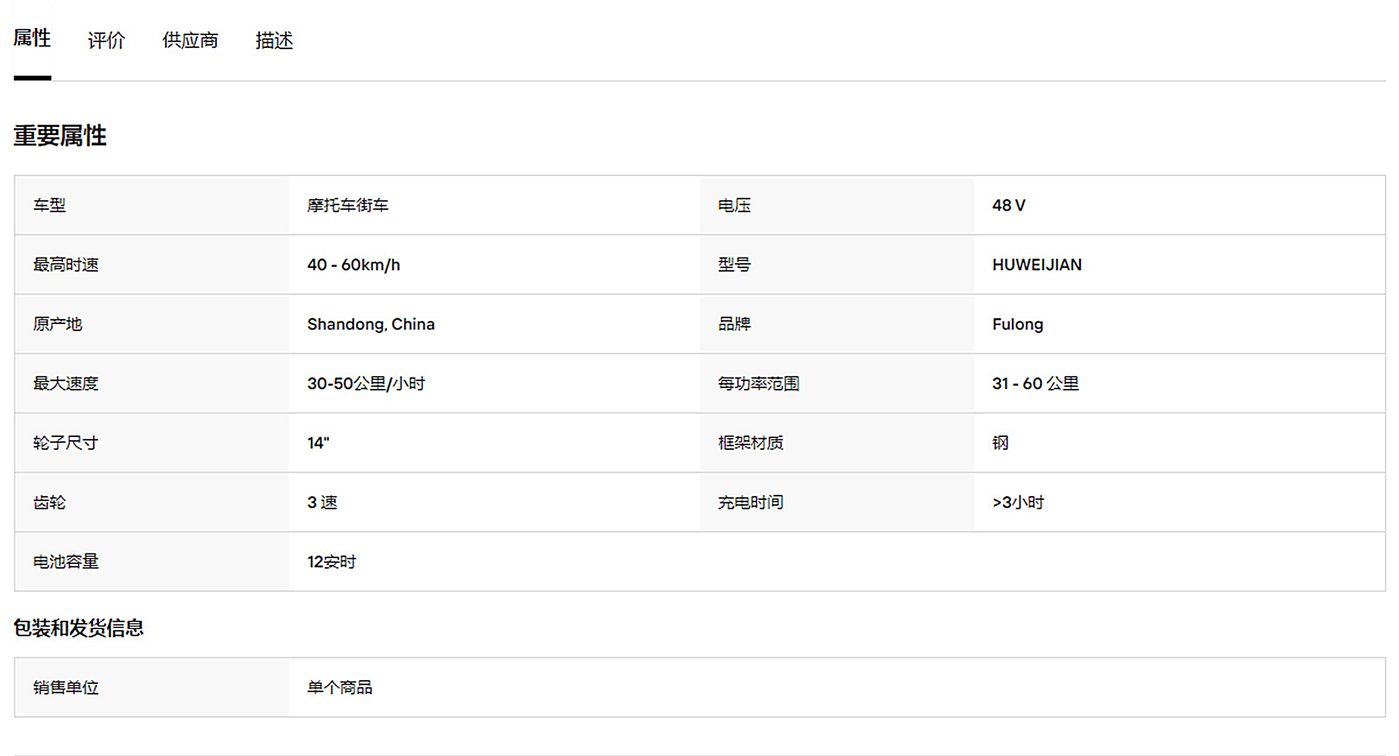Click the 重要属性 heading

coord(60,136)
